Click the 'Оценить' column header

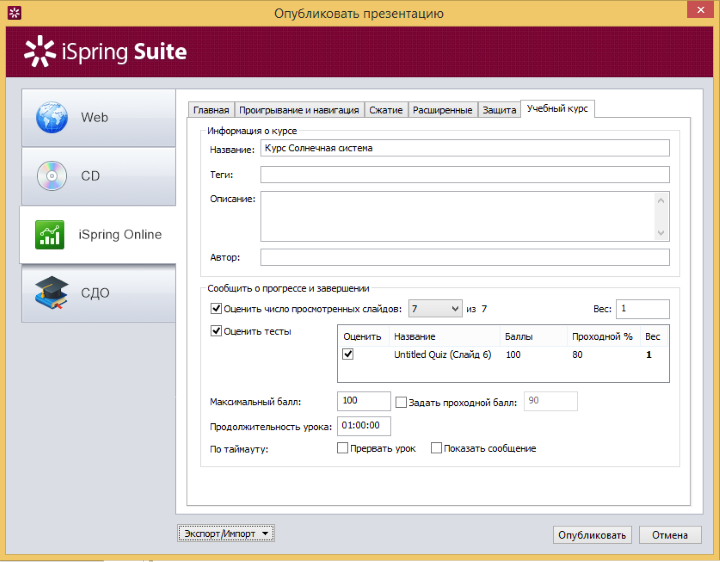363,337
